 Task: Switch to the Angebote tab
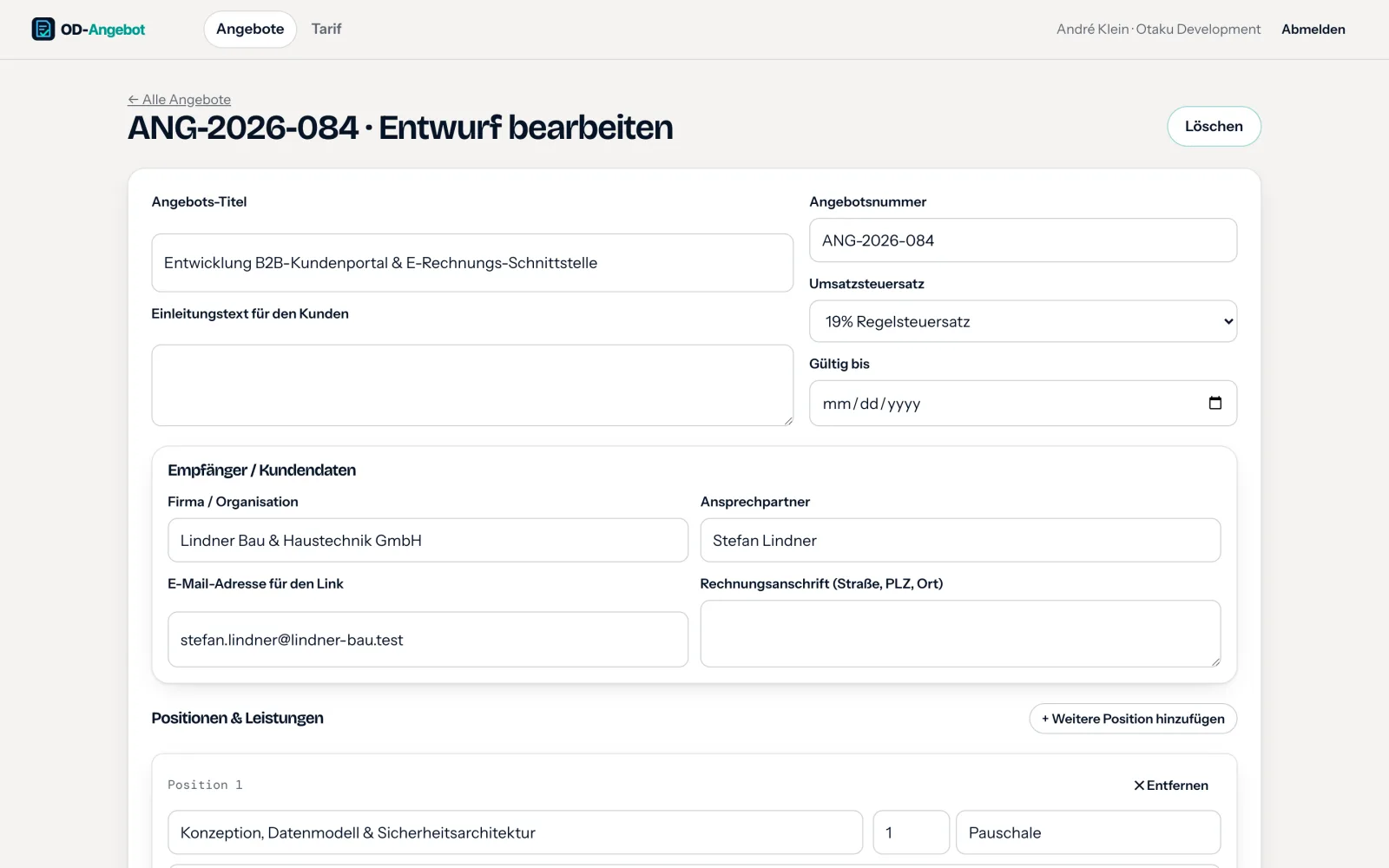250,29
